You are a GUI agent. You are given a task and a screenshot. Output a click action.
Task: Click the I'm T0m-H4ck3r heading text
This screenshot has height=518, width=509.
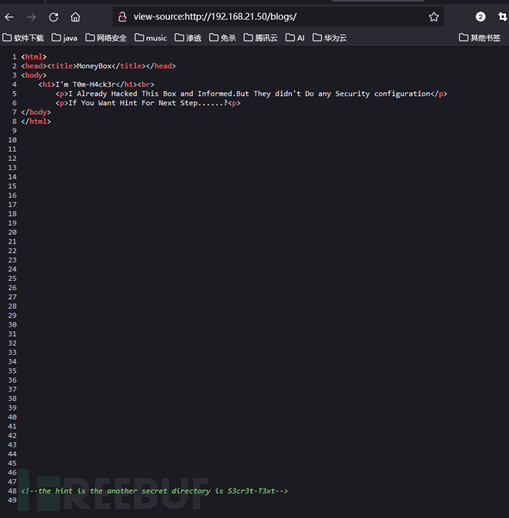tap(85, 84)
